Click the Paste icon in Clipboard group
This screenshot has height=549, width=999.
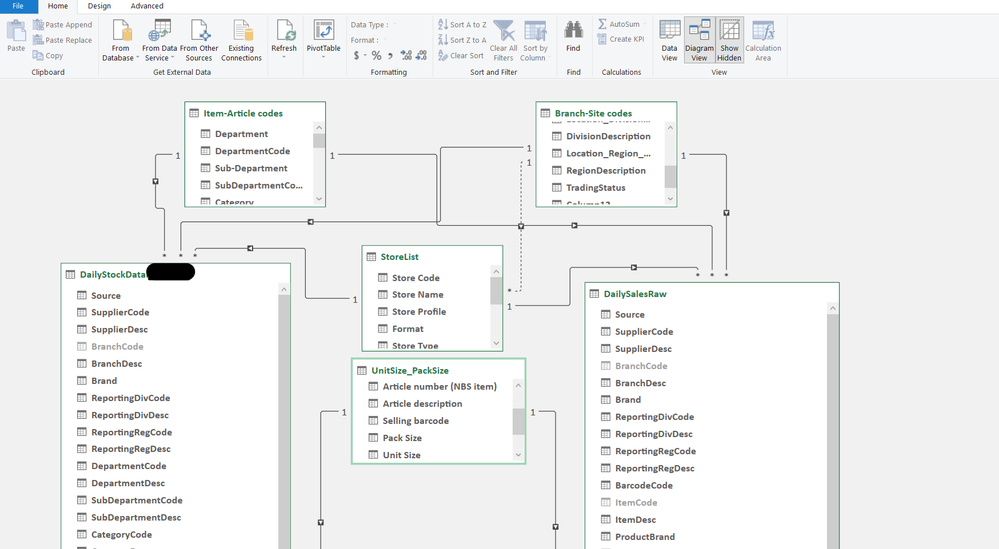[16, 30]
